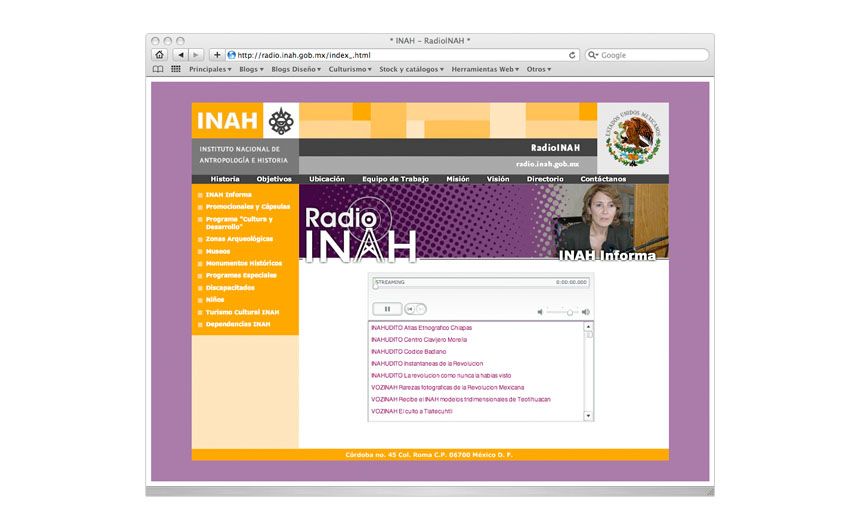860x530 pixels.
Task: Open Dependencias INAH sidebar link
Action: tap(238, 324)
